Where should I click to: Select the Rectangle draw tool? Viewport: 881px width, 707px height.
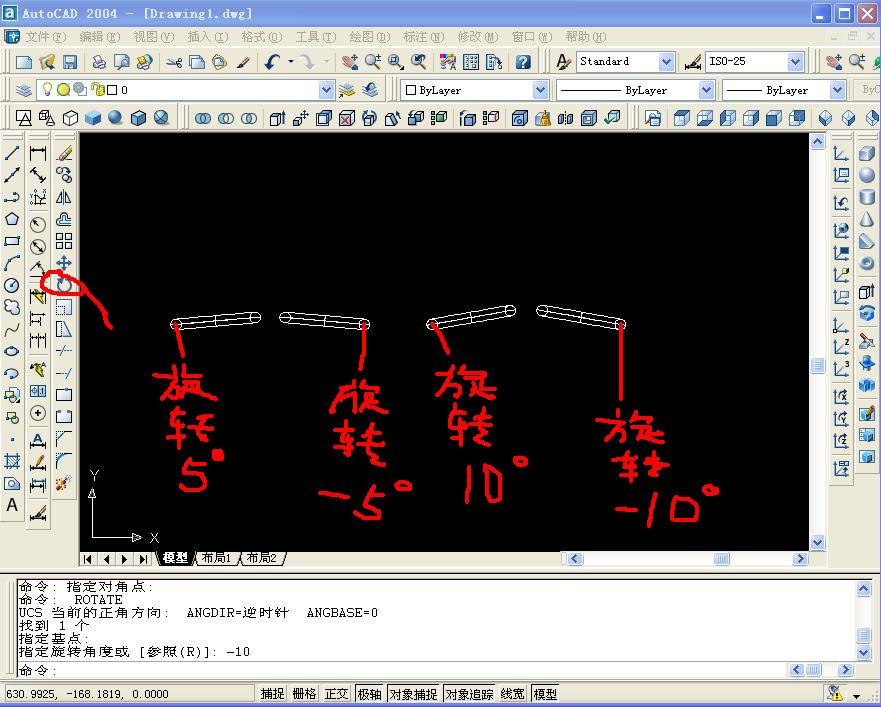(x=12, y=241)
